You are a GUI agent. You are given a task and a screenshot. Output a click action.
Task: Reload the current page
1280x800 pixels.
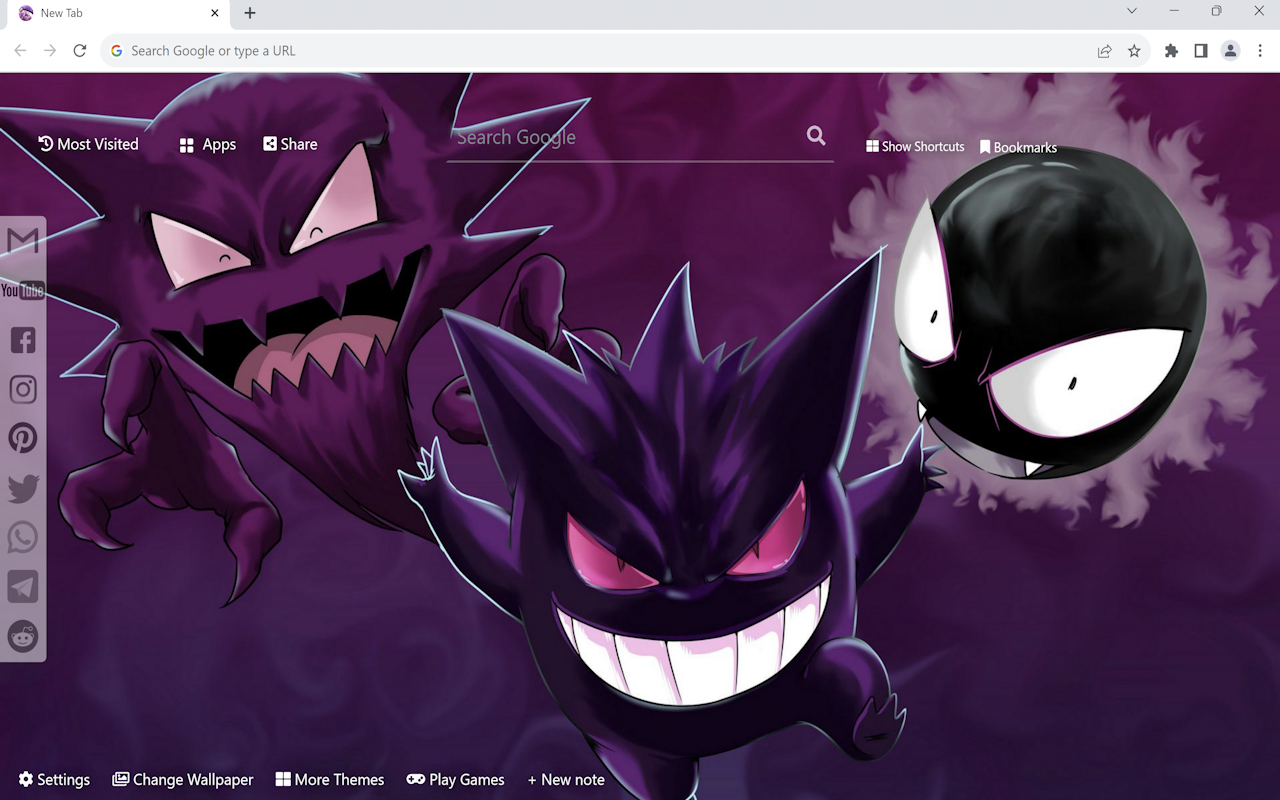click(80, 51)
